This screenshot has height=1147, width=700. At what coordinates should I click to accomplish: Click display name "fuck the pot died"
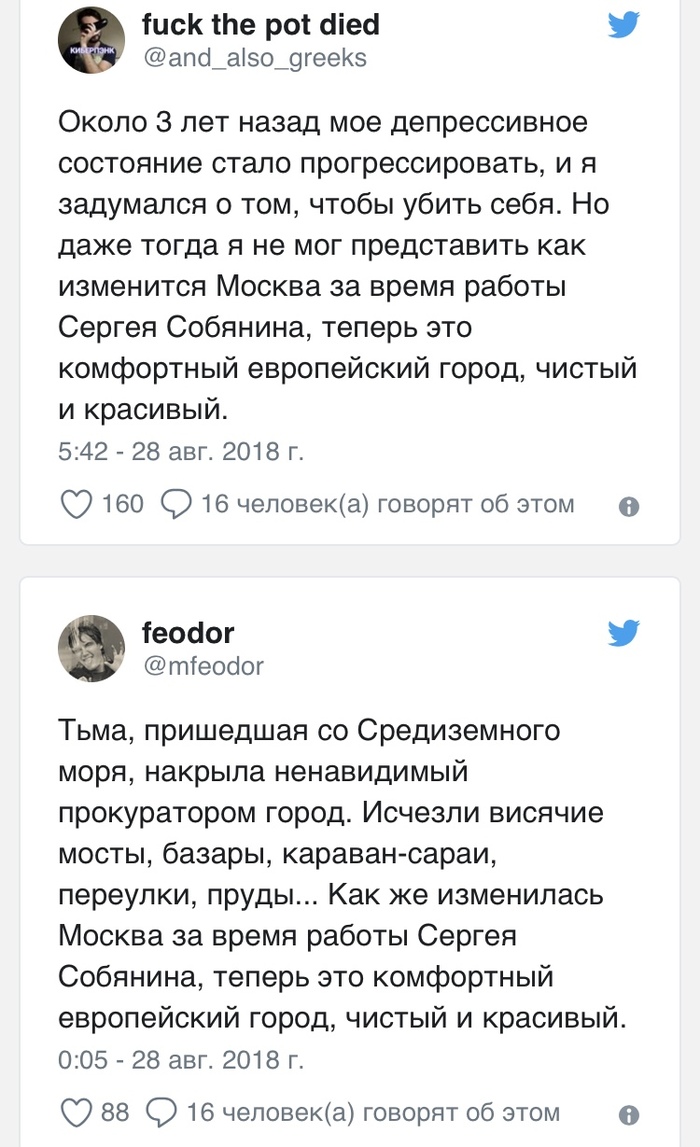coord(261,24)
